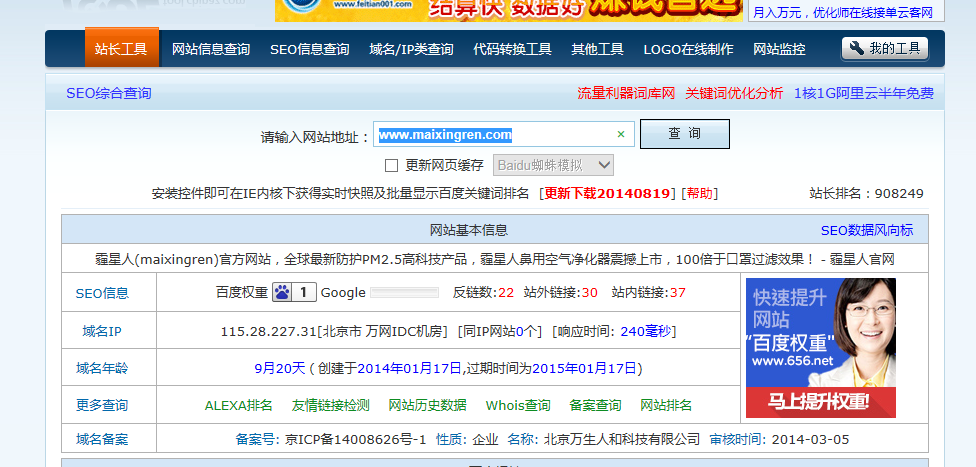The image size is (976, 467).
Task: Click the 马上提升权重 red ad button
Action: [820, 402]
